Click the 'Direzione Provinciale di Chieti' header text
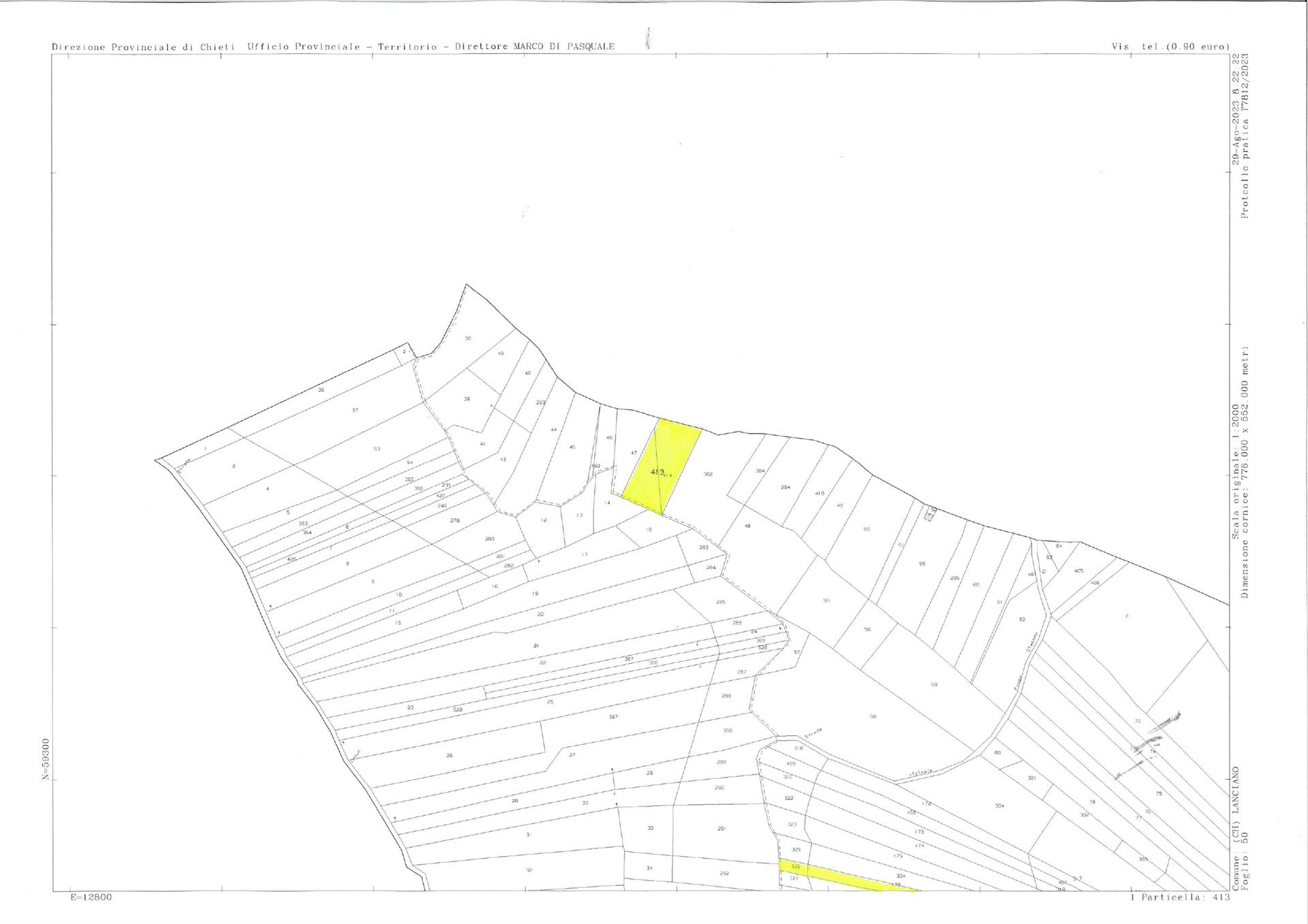The image size is (1308, 924). [x=143, y=47]
